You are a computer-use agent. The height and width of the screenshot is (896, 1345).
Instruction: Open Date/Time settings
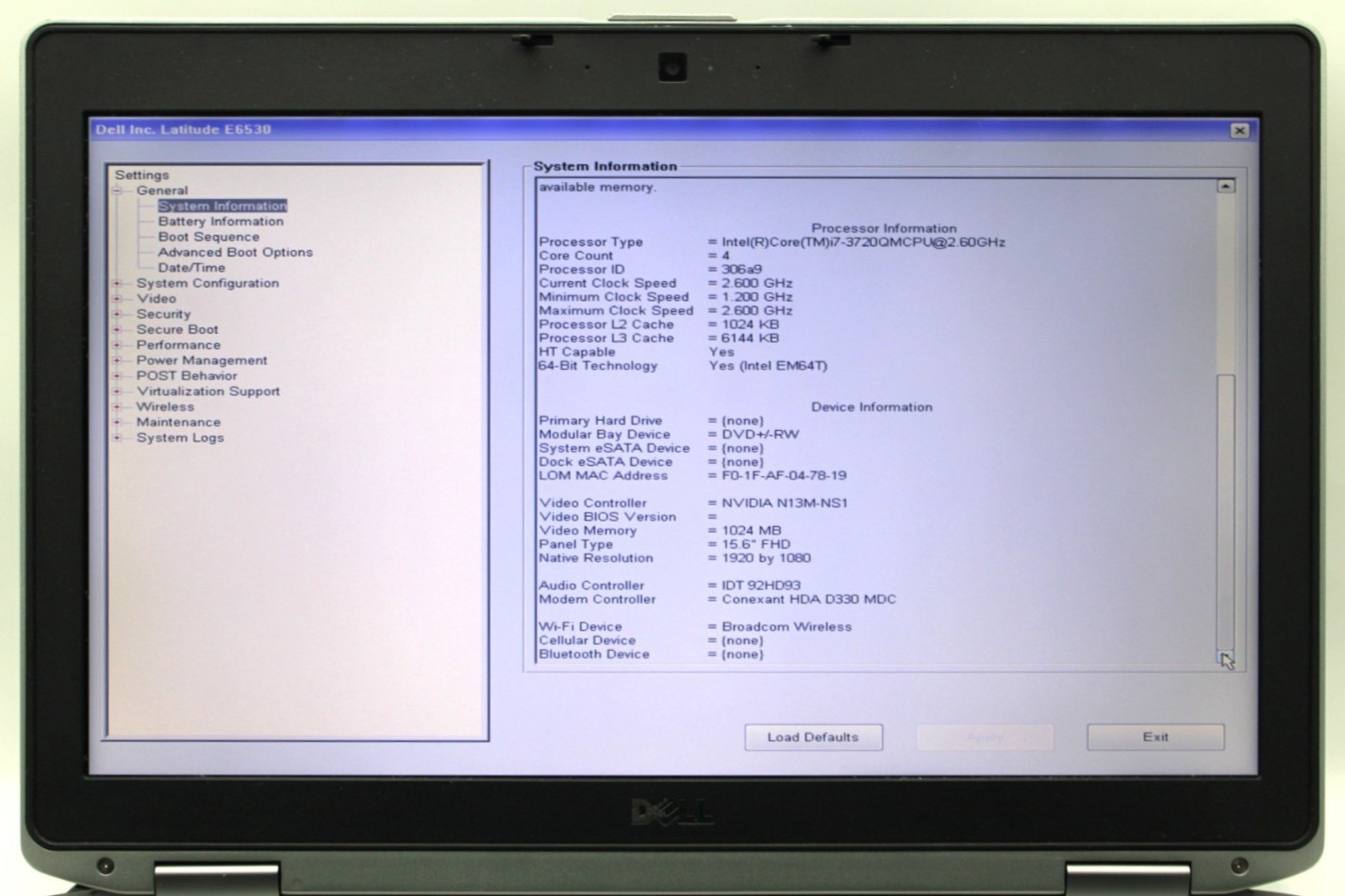(x=191, y=268)
